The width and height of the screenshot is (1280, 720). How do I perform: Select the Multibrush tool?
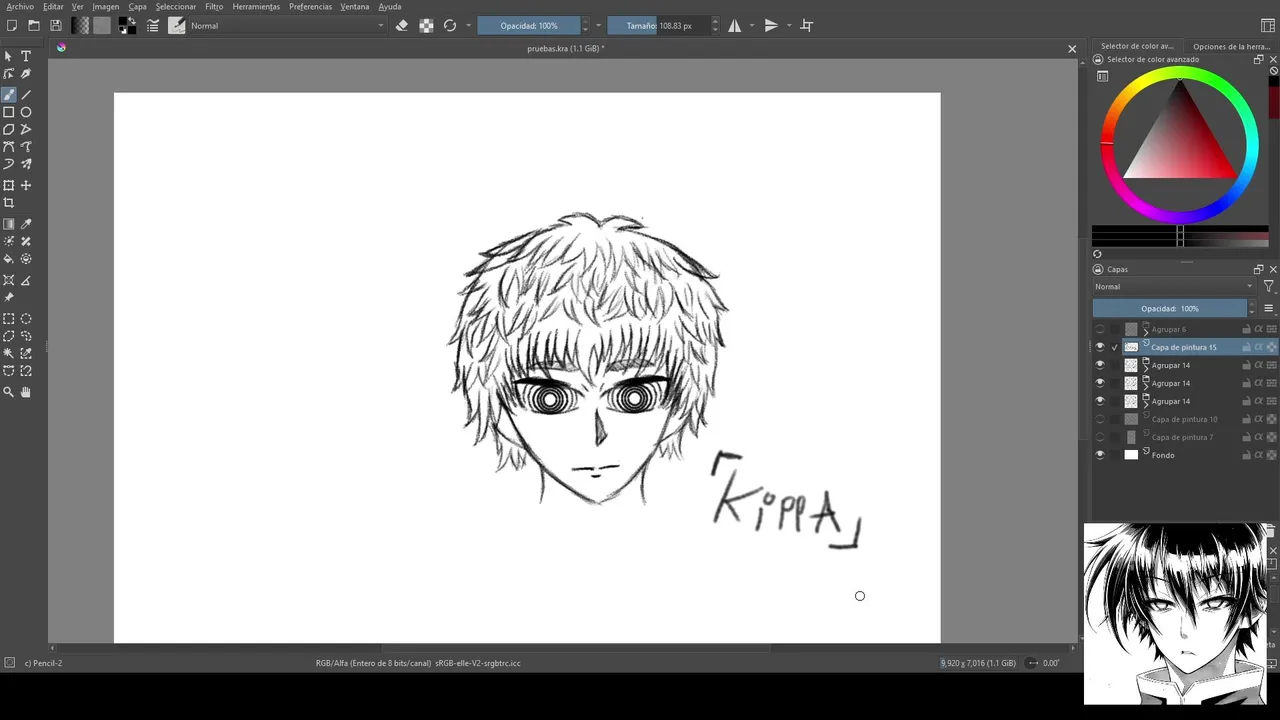click(26, 164)
